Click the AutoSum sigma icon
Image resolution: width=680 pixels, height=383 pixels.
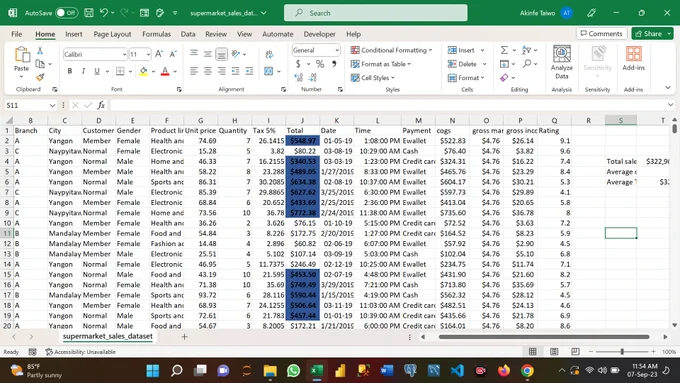pos(504,50)
